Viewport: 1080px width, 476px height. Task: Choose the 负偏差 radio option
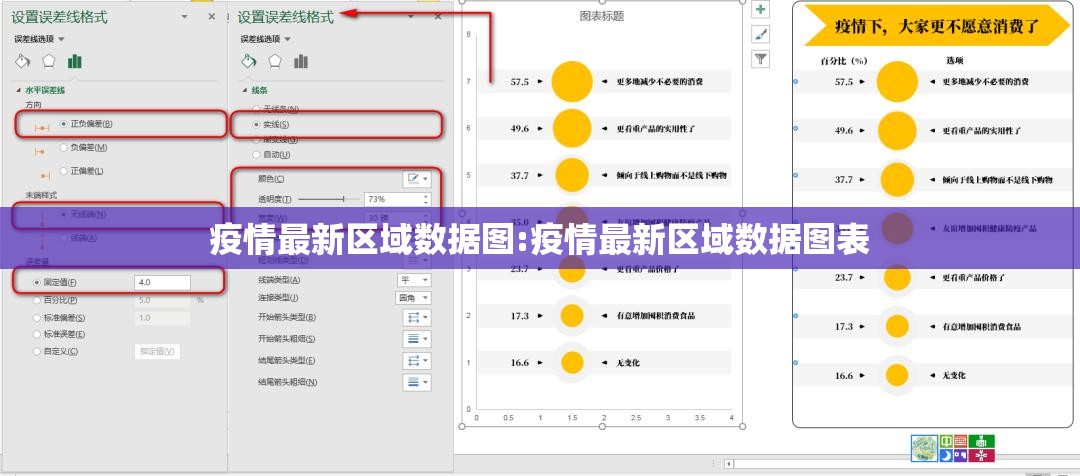(64, 147)
